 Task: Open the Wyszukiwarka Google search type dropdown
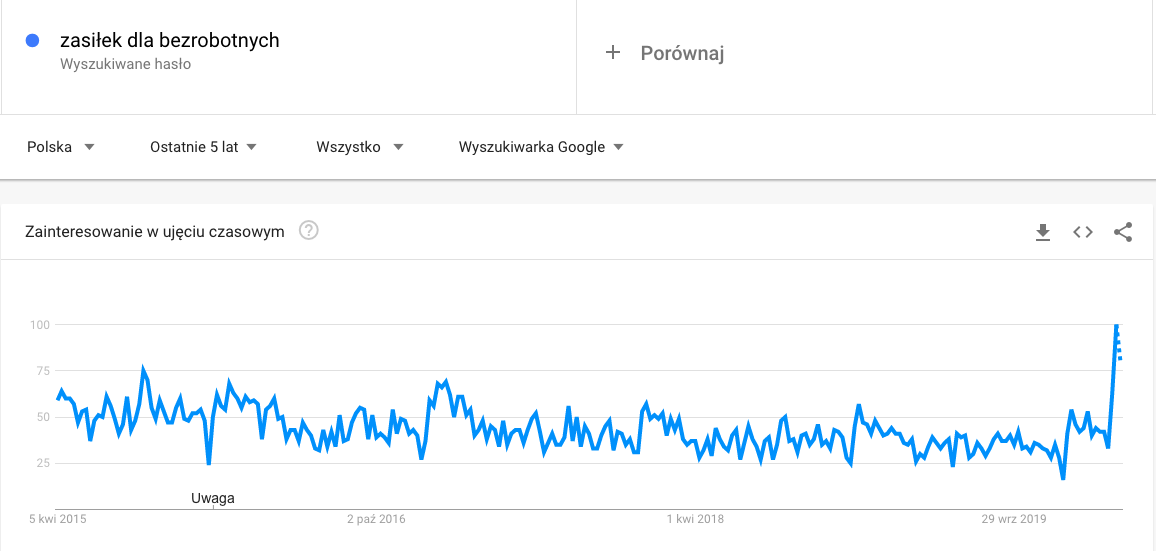[x=541, y=147]
